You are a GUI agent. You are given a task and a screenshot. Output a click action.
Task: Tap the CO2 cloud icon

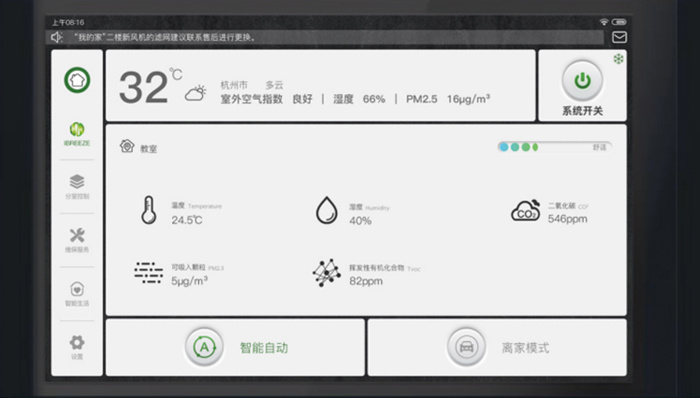pos(525,211)
